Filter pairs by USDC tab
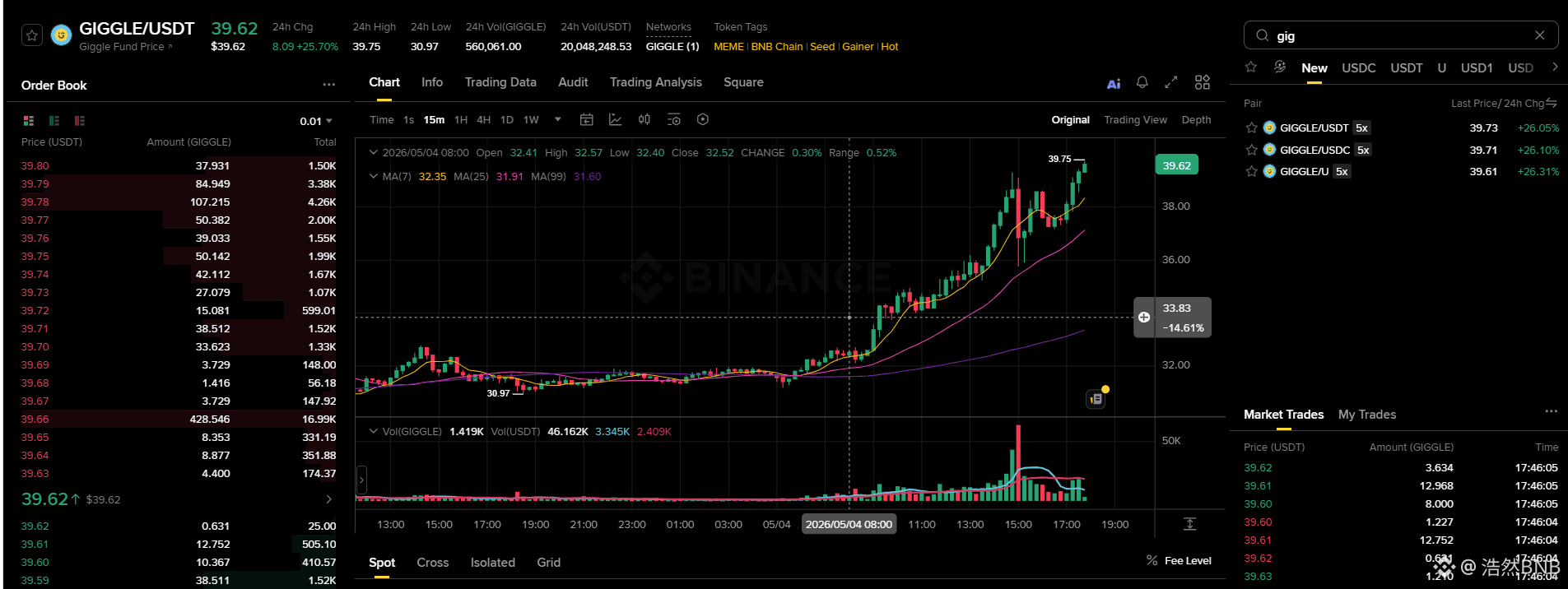This screenshot has width=1568, height=589. coord(1359,68)
